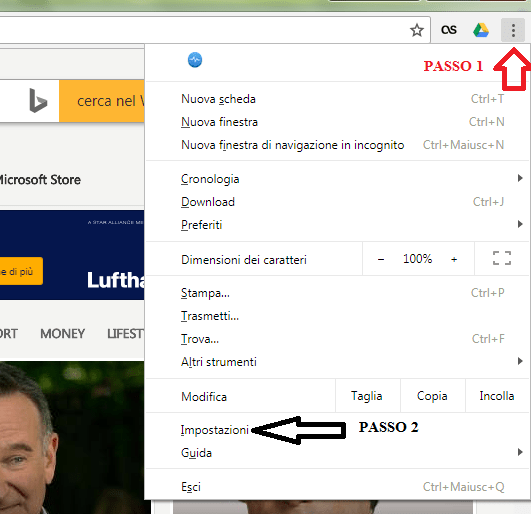Screen dimensions: 531x514
Task: Click the orange 'cerca nel' search button
Action: point(102,101)
